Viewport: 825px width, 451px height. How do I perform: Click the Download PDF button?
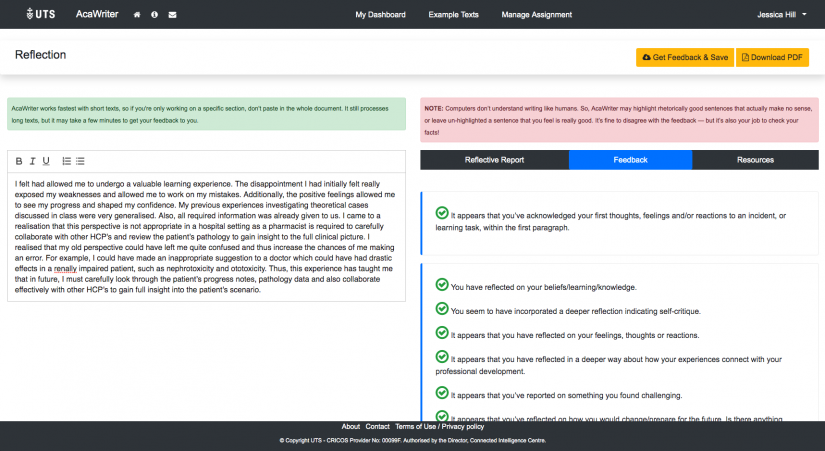click(x=772, y=57)
